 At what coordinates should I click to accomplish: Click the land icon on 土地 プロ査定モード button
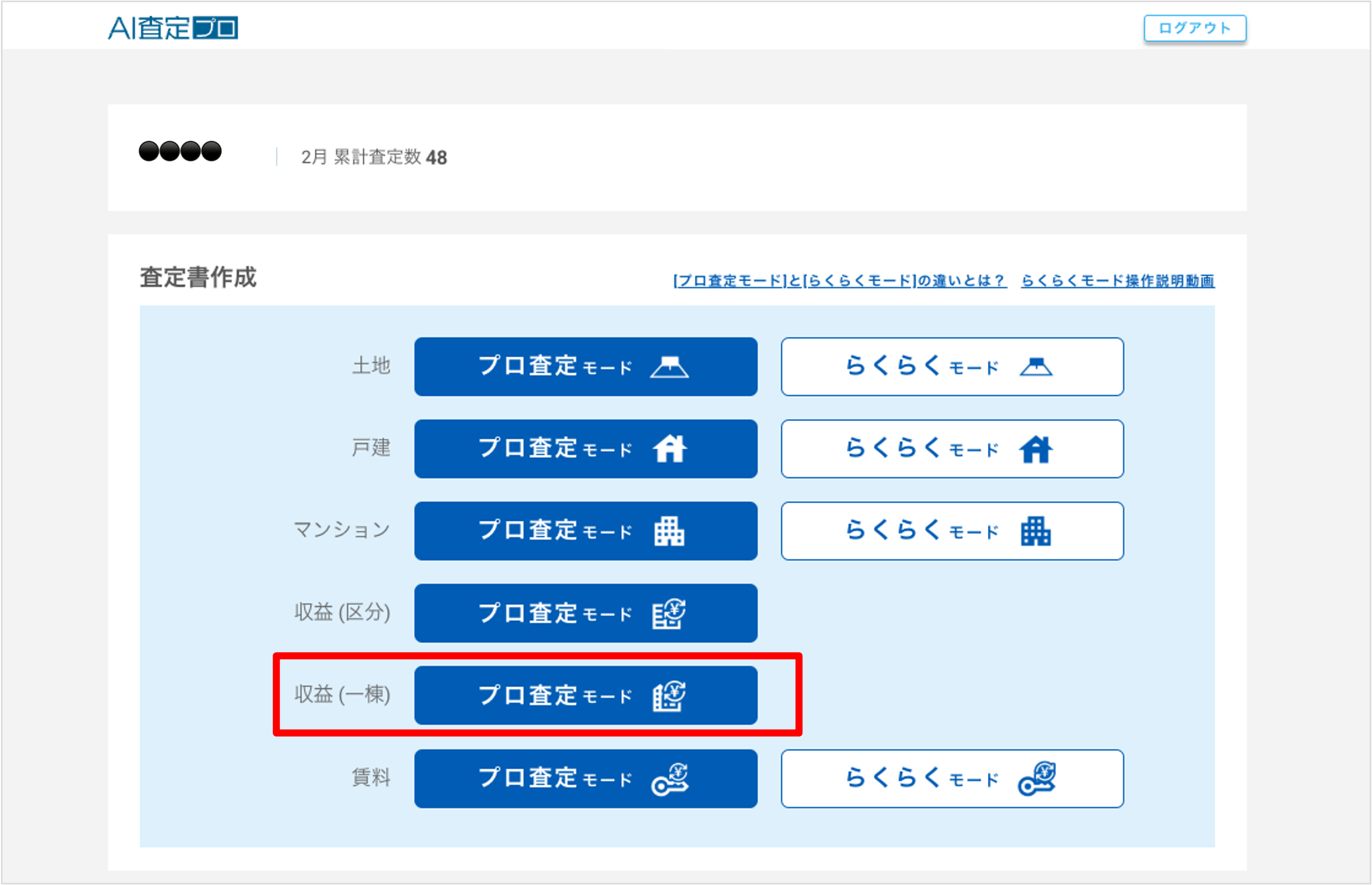(x=669, y=367)
